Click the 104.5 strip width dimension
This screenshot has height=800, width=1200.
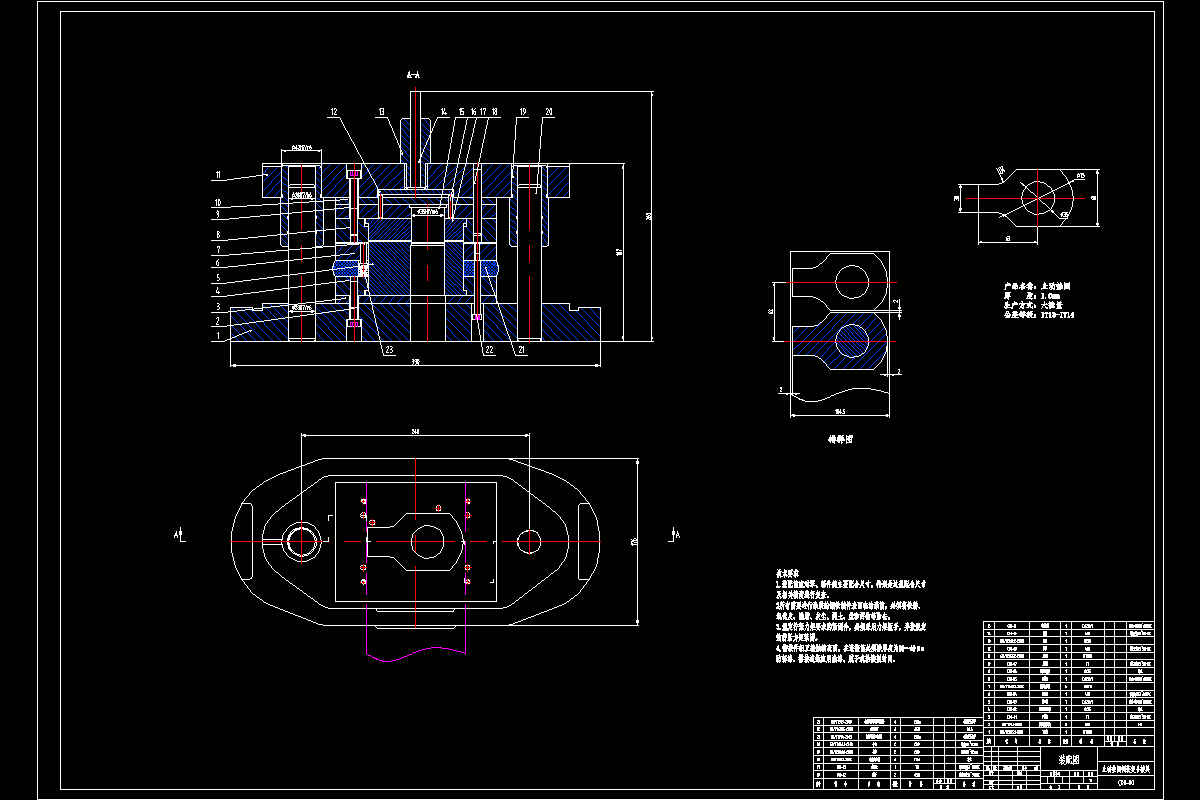pyautogui.click(x=839, y=411)
